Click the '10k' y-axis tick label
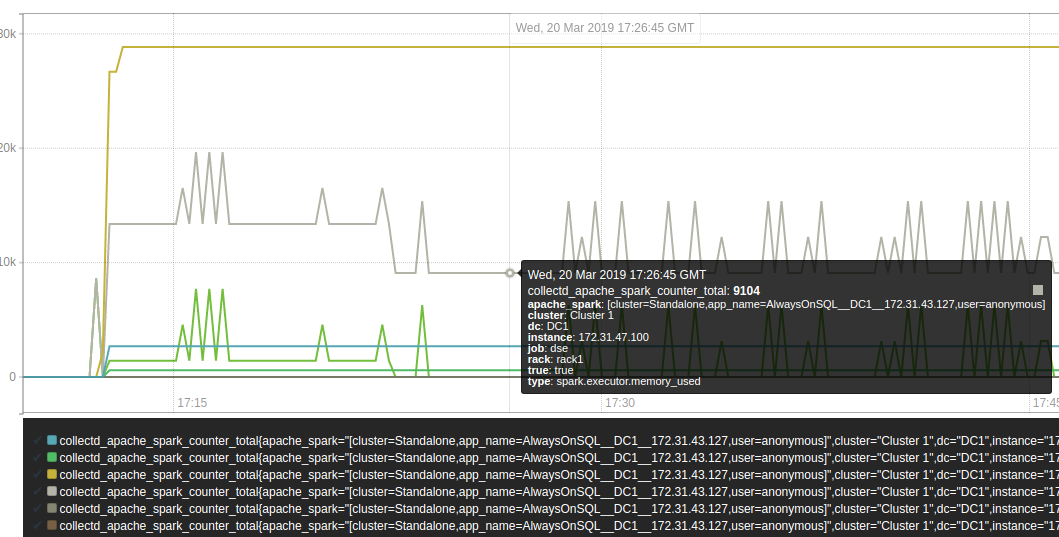The height and width of the screenshot is (537, 1059). click(x=7, y=262)
